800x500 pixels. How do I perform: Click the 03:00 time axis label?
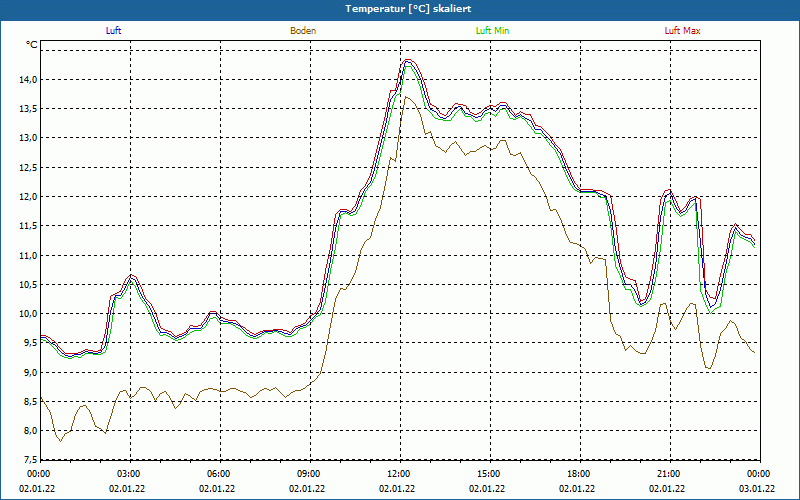click(130, 474)
